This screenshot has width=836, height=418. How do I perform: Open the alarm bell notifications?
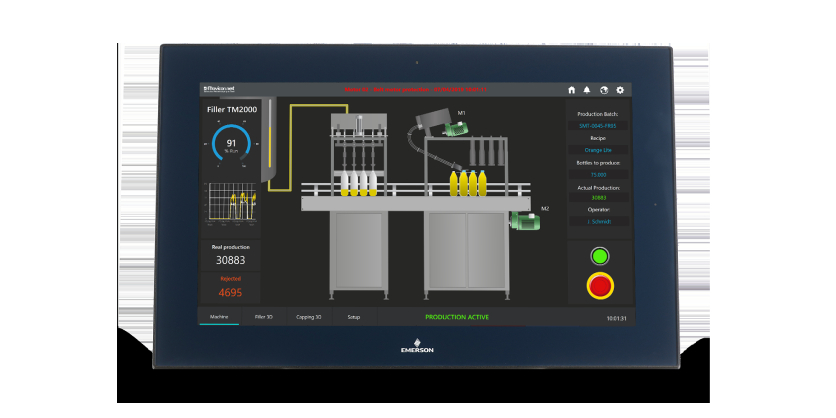coord(586,90)
